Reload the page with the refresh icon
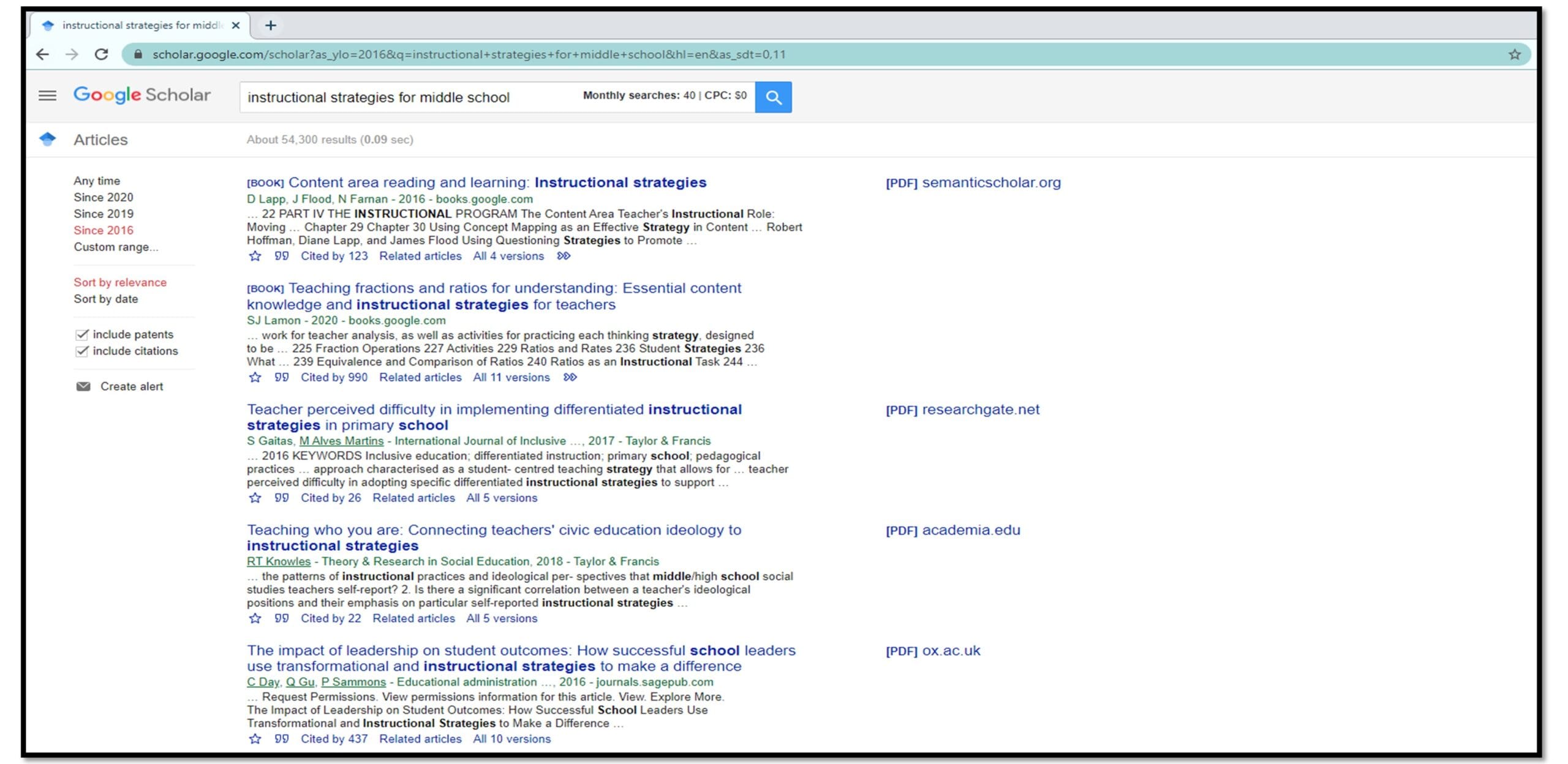This screenshot has width=1568, height=764. [102, 54]
